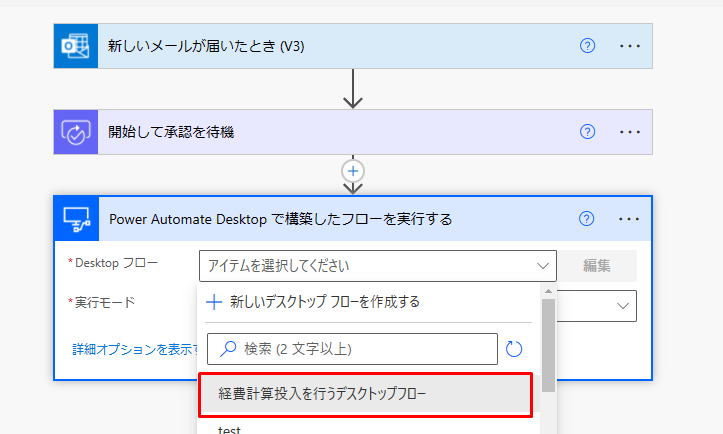Refresh the desktop flow list
This screenshot has height=434, width=723.
click(x=514, y=349)
